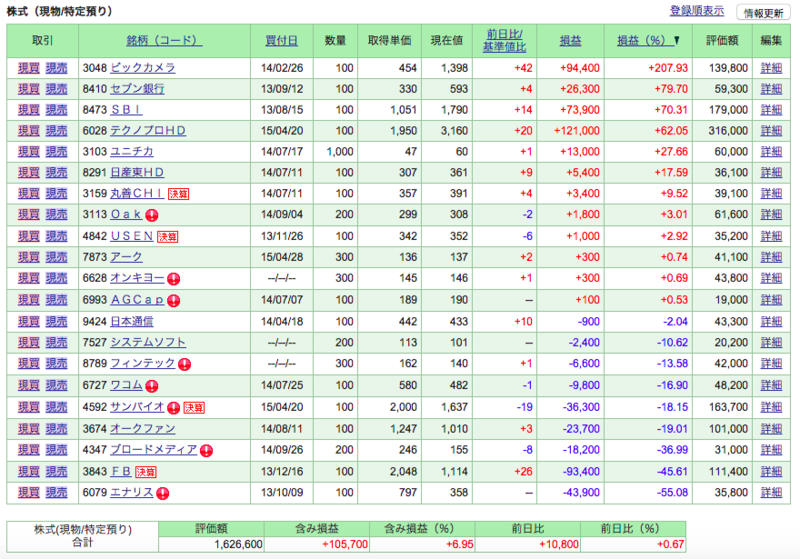The width and height of the screenshot is (800, 559).
Task: Open the 丸善CHI stock link
Action: point(137,193)
